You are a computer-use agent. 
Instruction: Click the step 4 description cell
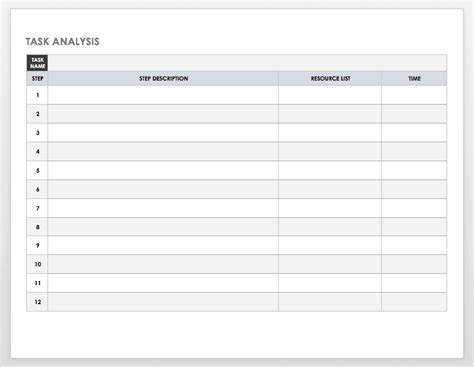pos(163,152)
